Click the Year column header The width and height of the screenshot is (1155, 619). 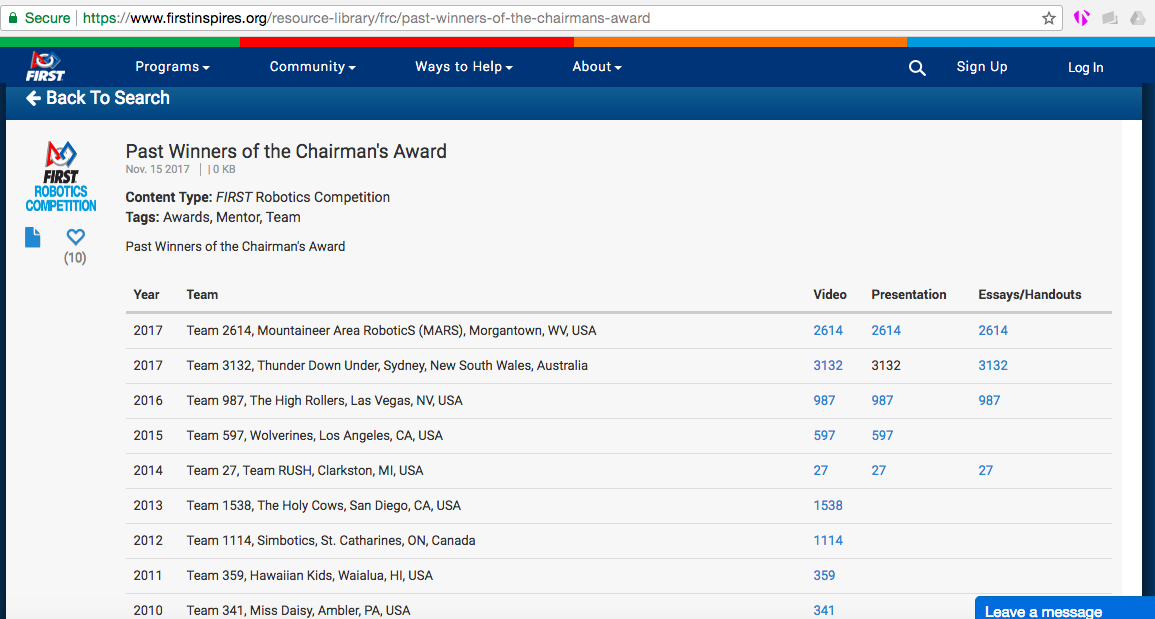tap(147, 295)
